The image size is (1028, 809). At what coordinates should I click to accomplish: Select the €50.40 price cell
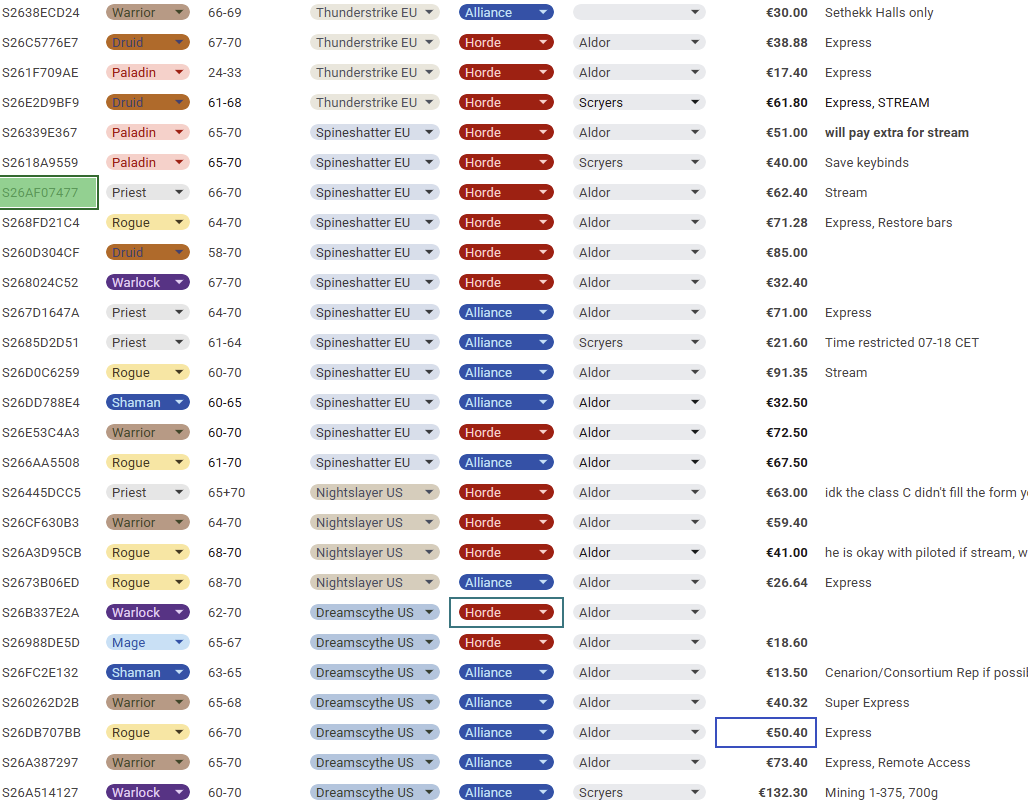tap(765, 732)
